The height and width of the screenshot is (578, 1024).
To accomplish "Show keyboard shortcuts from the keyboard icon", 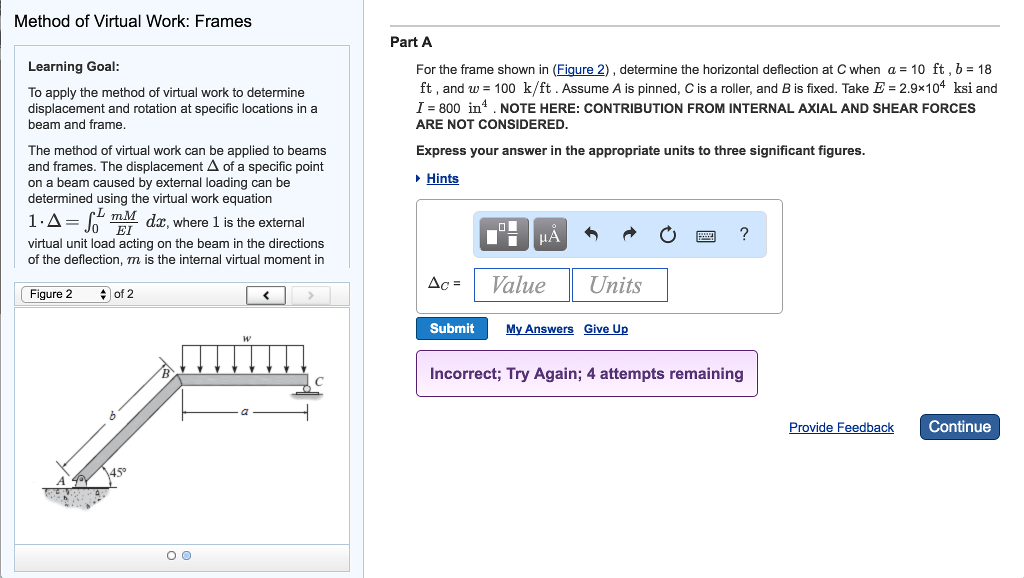I will click(706, 235).
